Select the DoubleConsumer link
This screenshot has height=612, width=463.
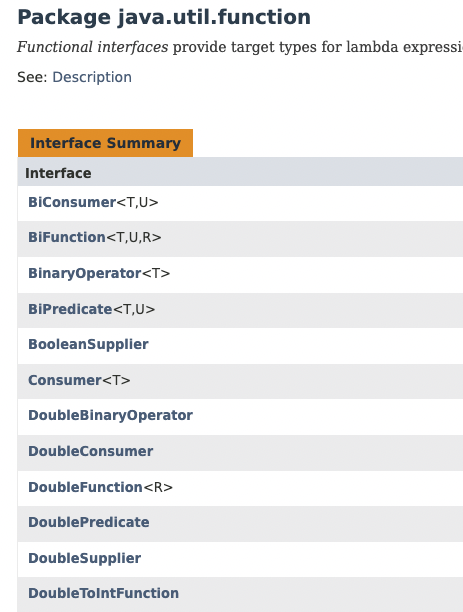[x=91, y=451]
